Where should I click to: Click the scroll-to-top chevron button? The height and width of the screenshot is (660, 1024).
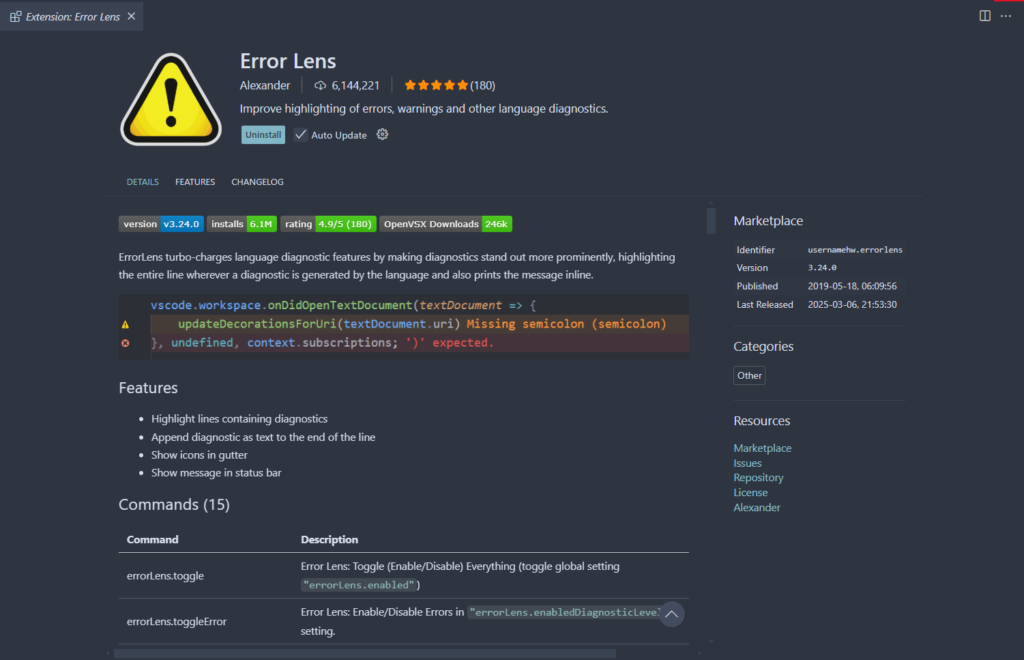click(671, 613)
